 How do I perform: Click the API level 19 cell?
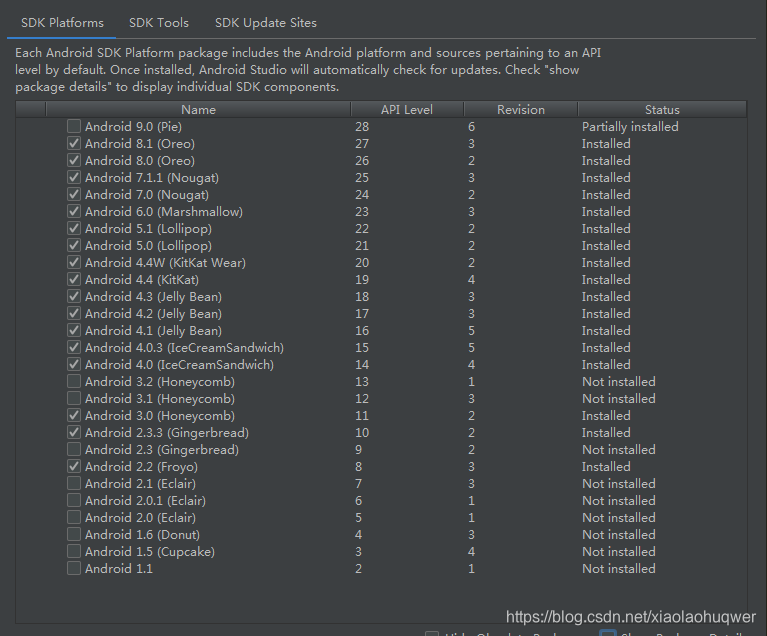point(362,280)
